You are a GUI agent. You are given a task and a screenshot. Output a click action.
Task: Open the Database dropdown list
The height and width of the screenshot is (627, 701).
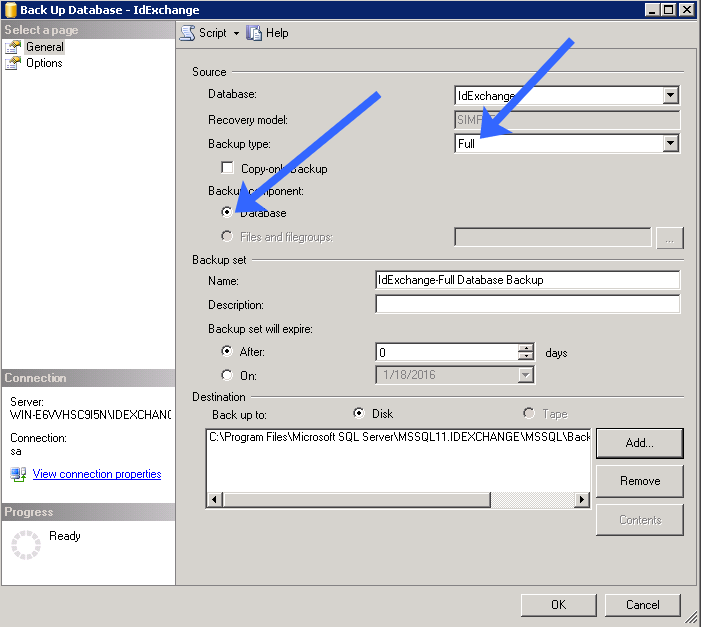[x=670, y=95]
